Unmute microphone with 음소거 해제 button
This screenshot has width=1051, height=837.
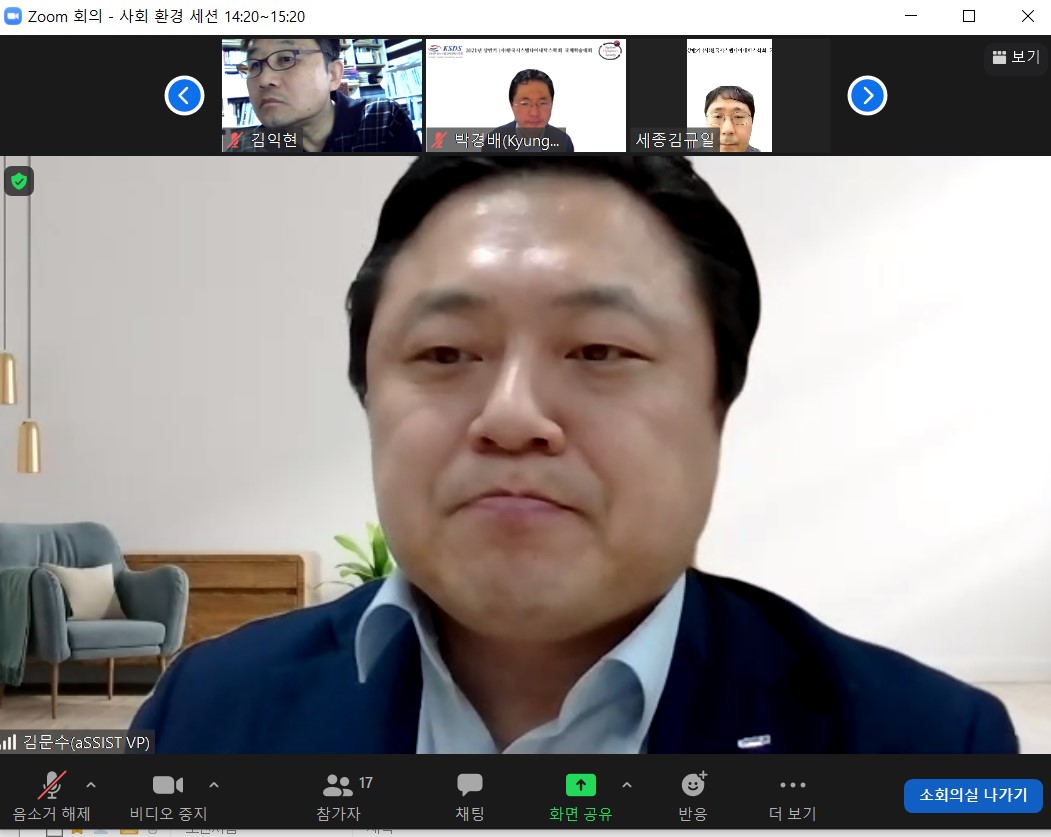pos(52,795)
